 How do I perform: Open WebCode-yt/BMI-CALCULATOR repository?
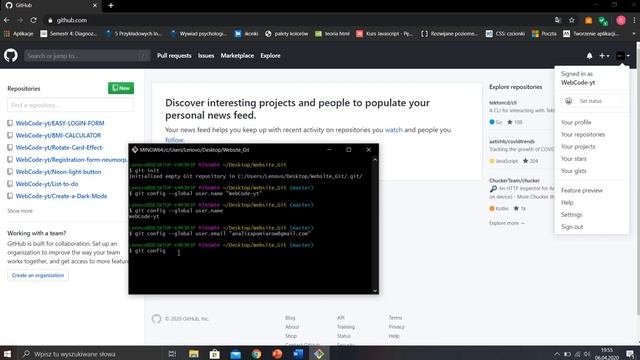click(x=58, y=135)
